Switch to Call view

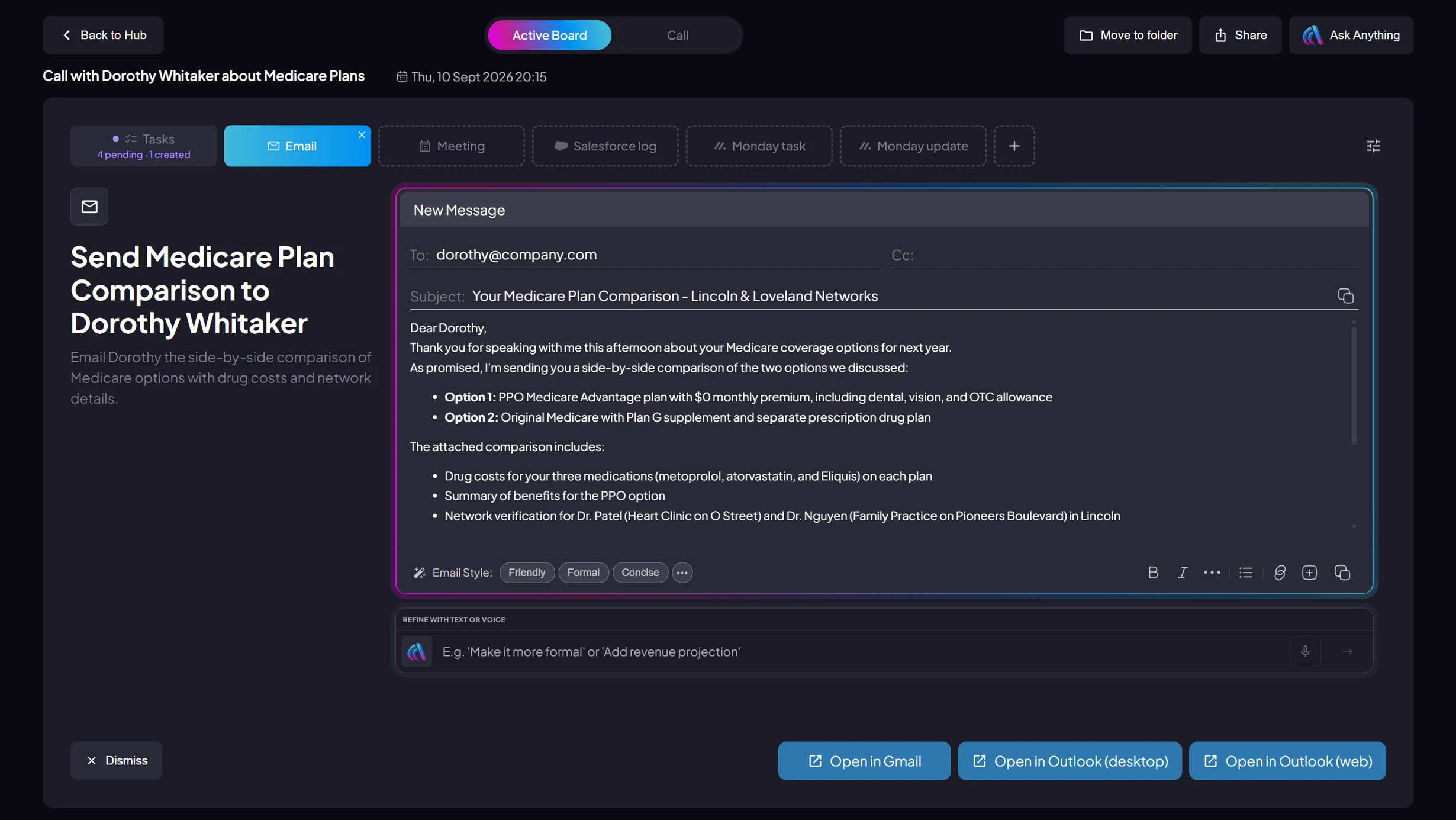[678, 35]
